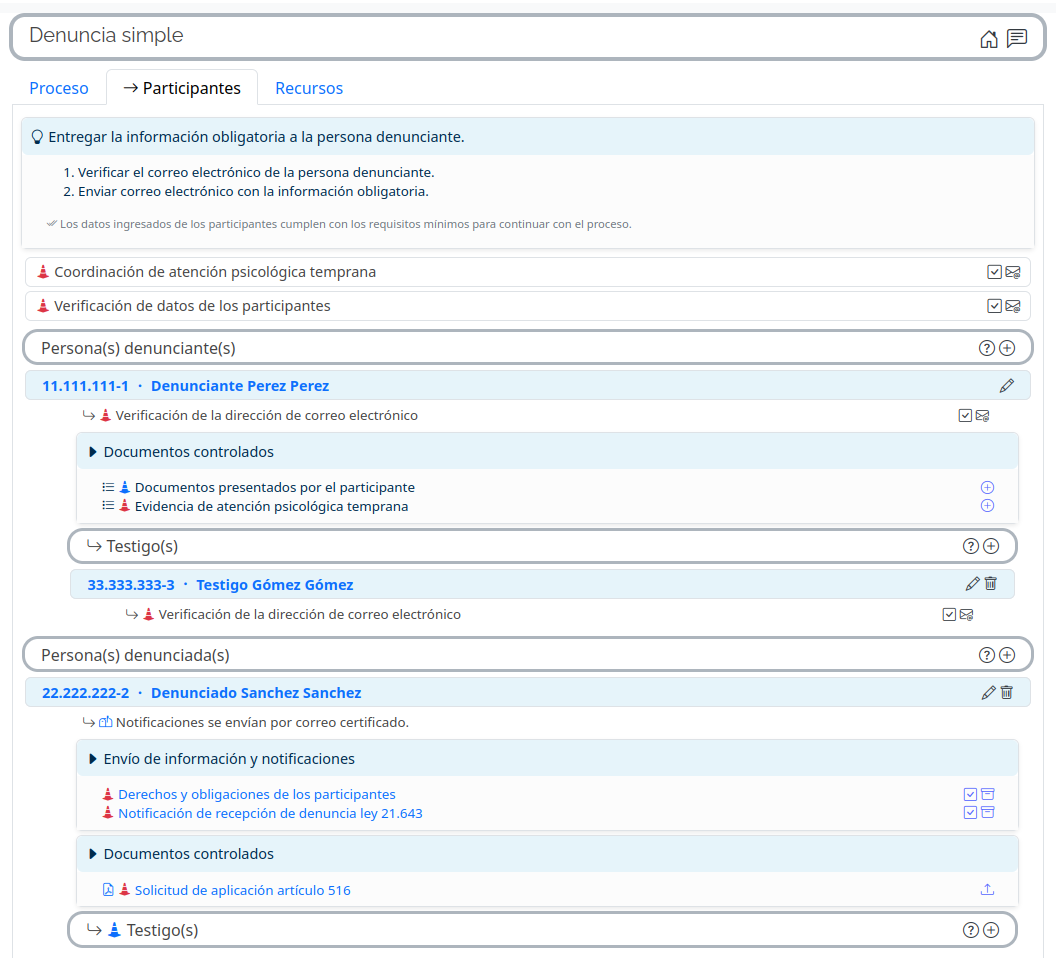This screenshot has height=959, width=1056.
Task: Collapse Envío de información y notificaciones section
Action: click(x=93, y=759)
